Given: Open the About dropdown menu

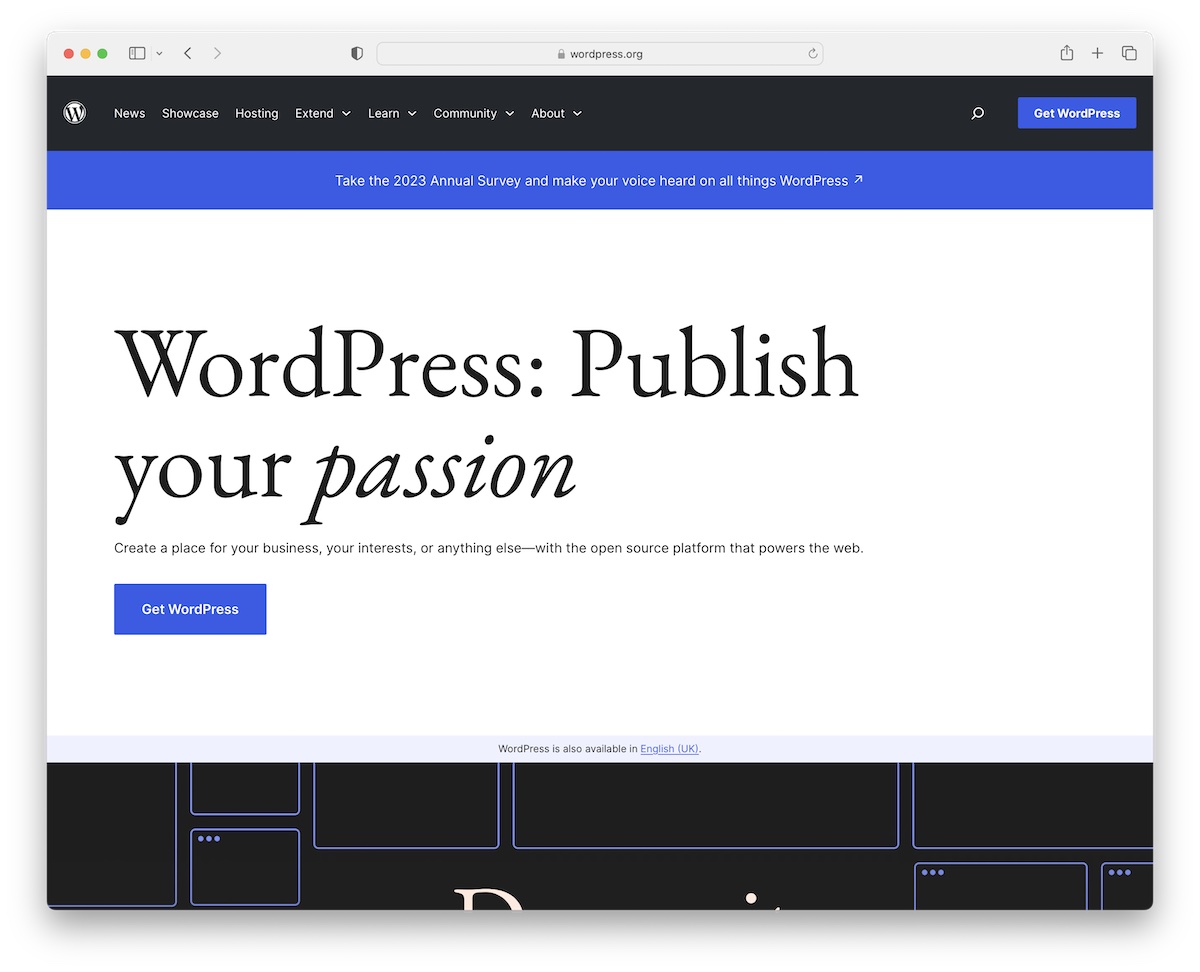Looking at the screenshot, I should pyautogui.click(x=555, y=113).
